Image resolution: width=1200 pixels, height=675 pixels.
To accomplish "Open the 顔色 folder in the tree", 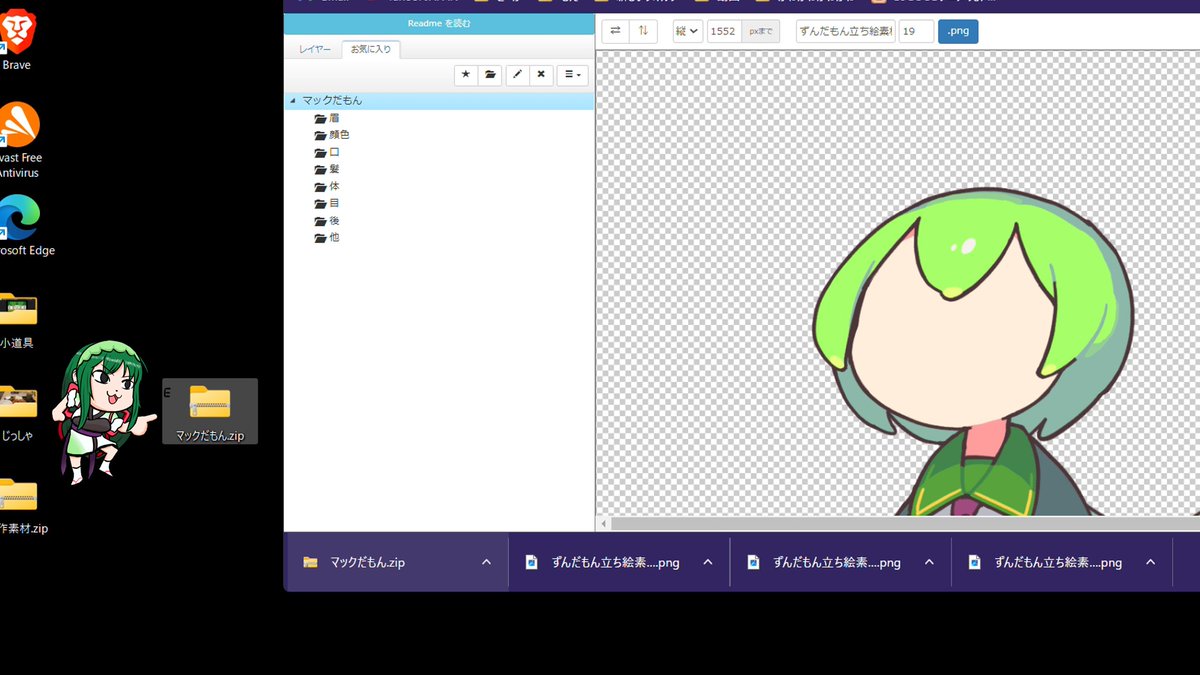I will click(331, 135).
